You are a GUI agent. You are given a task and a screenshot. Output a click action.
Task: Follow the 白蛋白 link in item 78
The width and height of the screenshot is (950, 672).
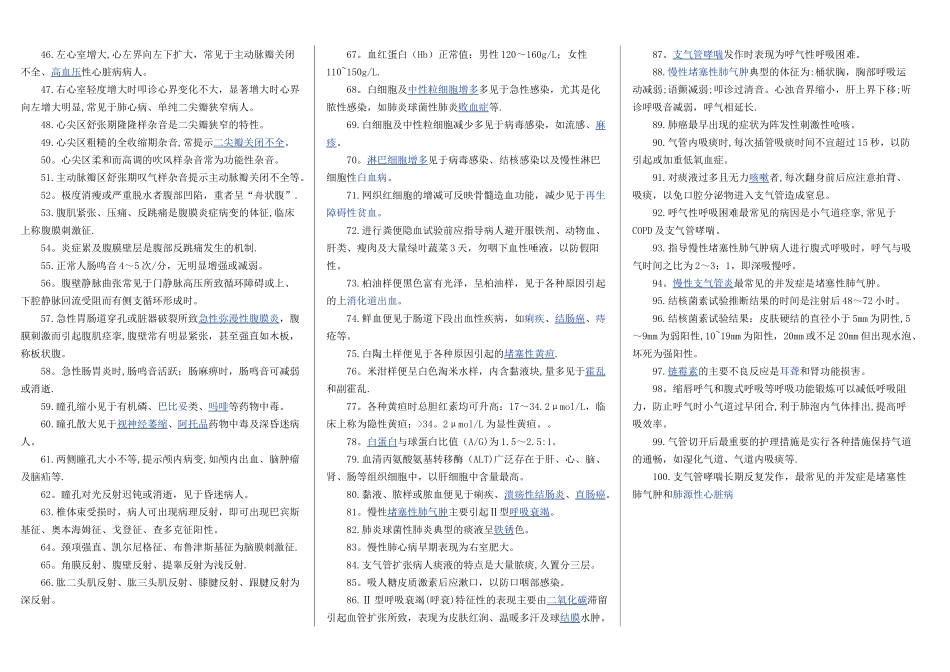(382, 442)
